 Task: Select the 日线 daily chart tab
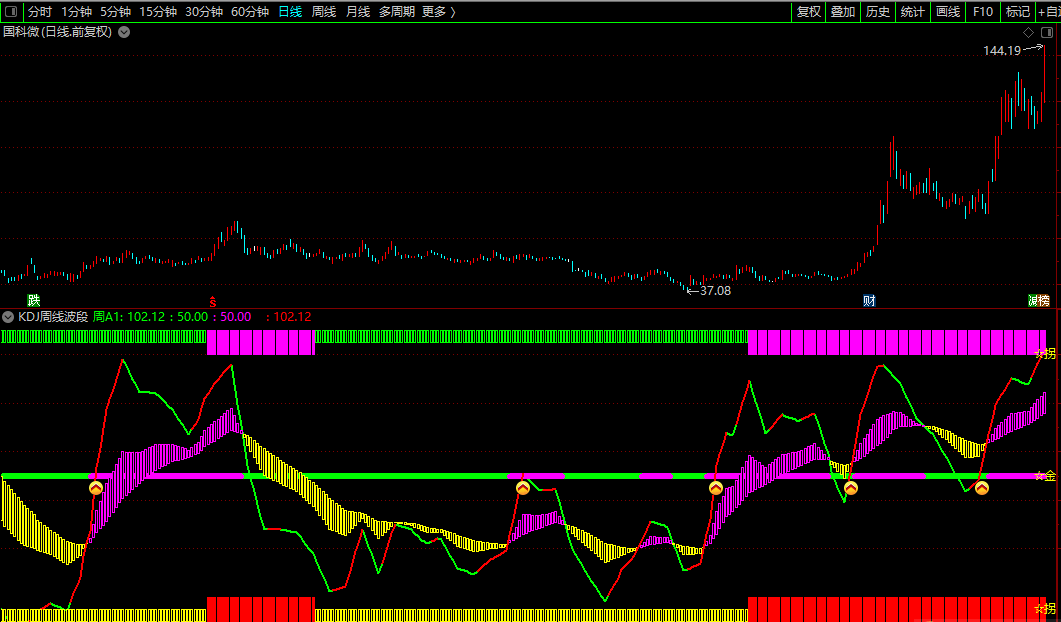[290, 12]
